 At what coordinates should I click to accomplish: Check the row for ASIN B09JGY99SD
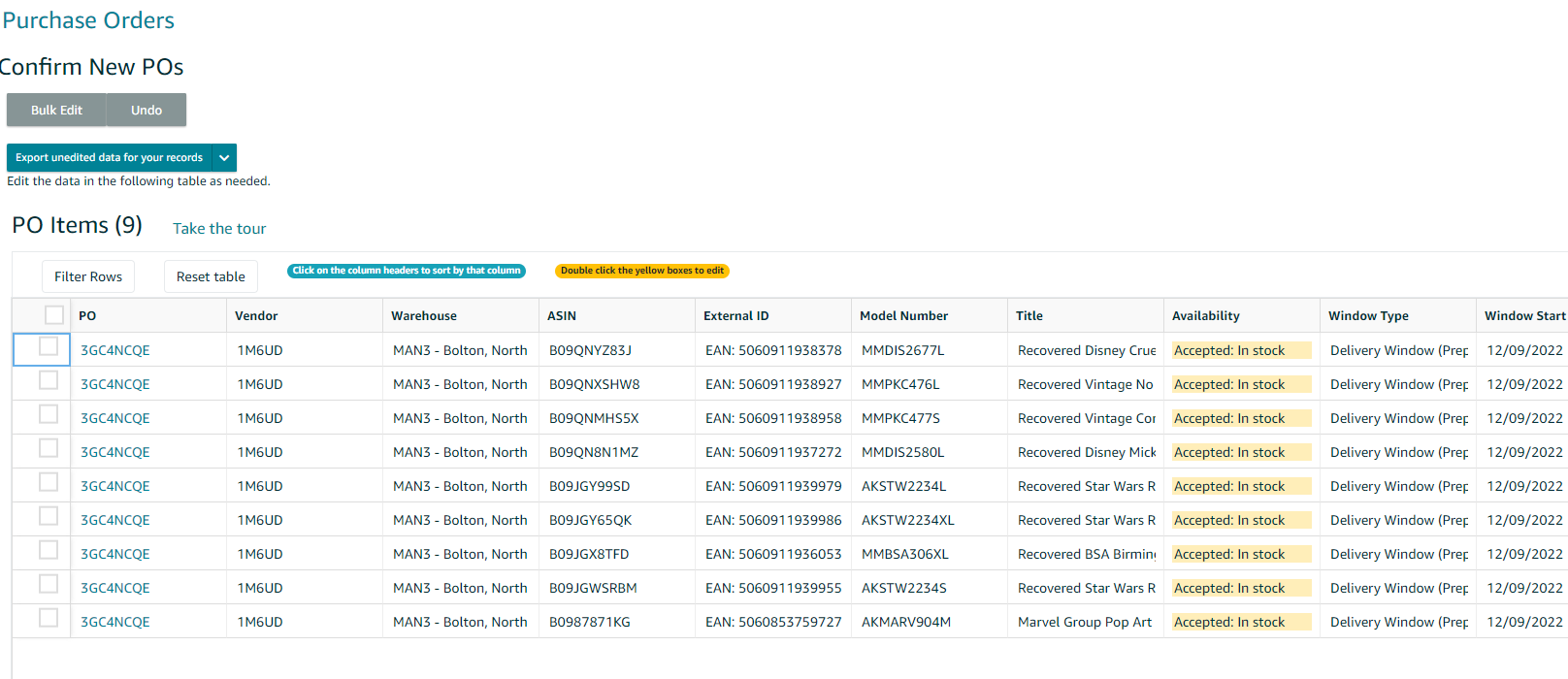click(49, 482)
